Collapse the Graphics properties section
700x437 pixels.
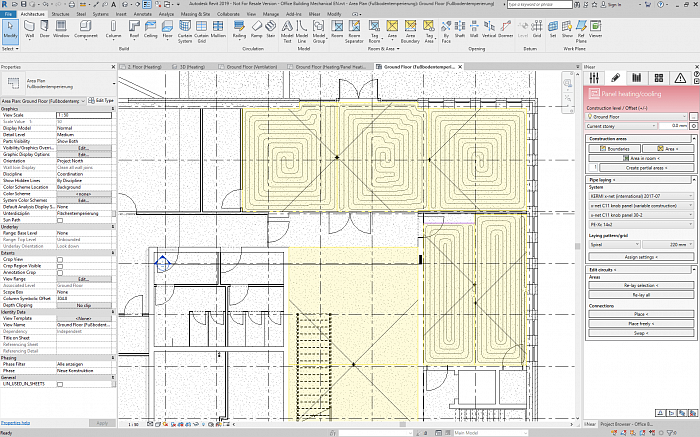[x=112, y=108]
